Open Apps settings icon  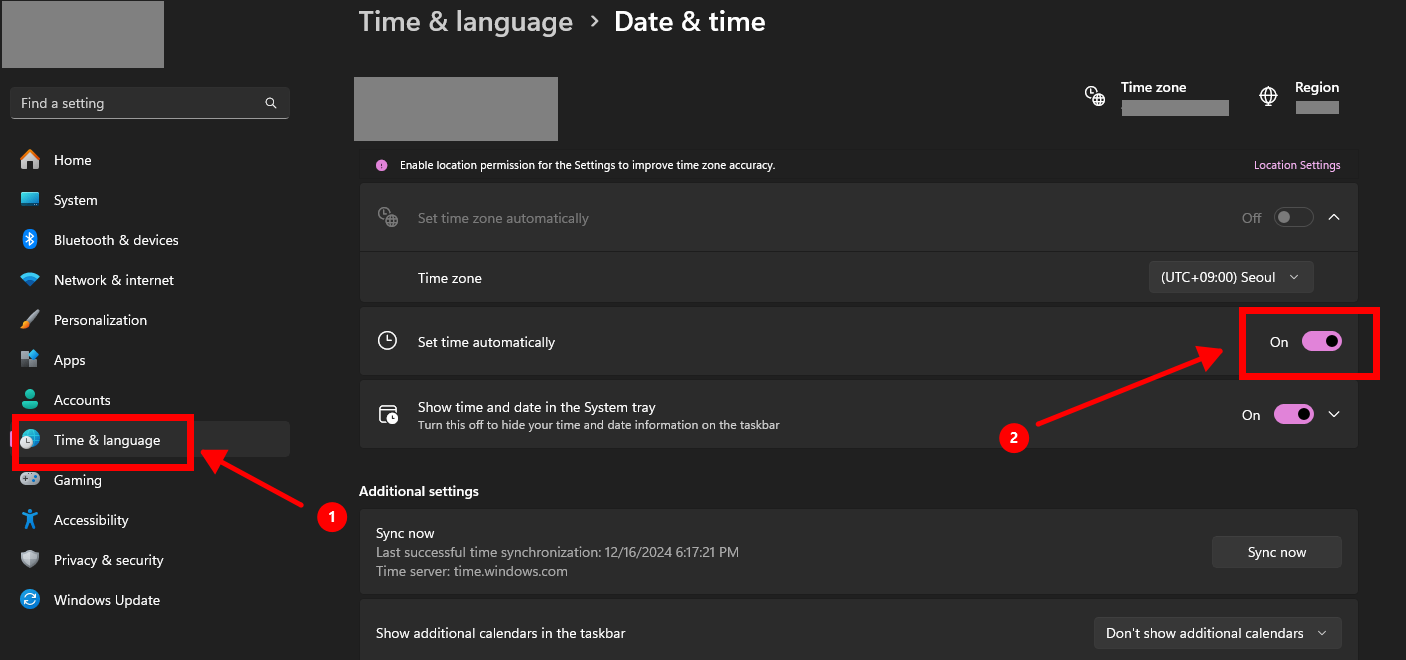click(x=30, y=360)
